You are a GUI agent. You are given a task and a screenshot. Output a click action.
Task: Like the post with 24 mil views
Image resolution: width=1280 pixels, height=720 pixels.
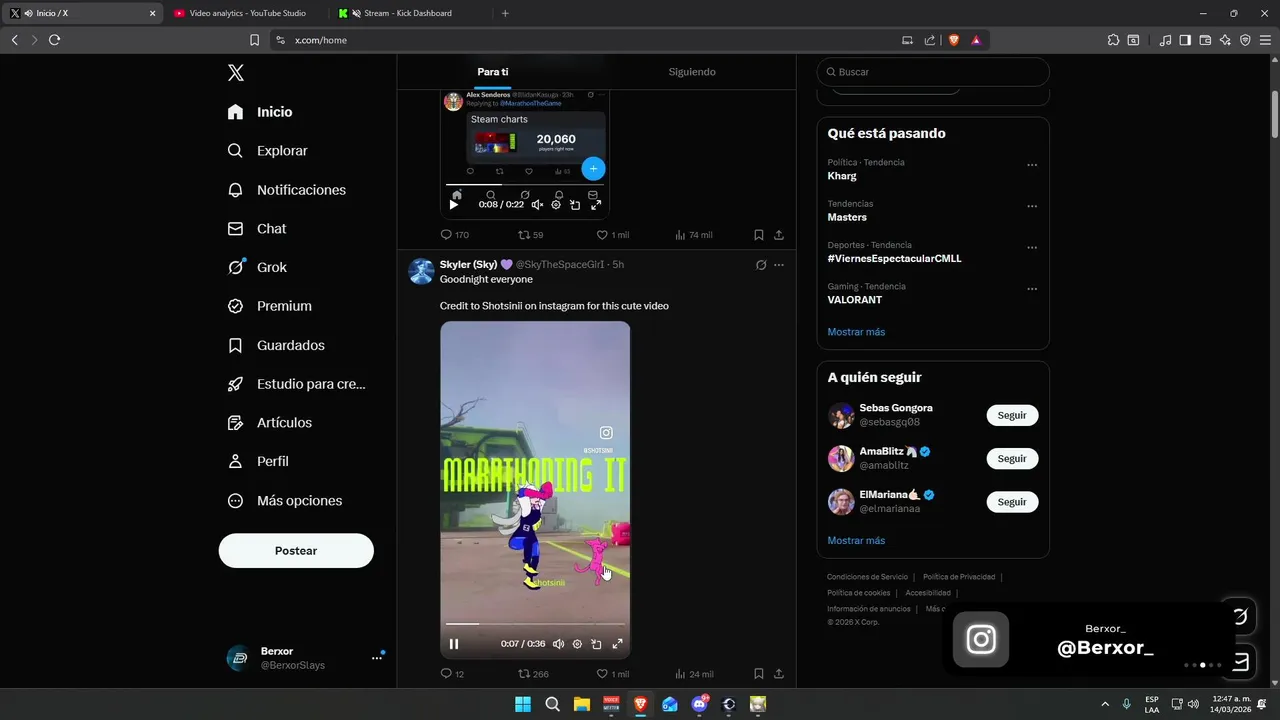click(613, 674)
